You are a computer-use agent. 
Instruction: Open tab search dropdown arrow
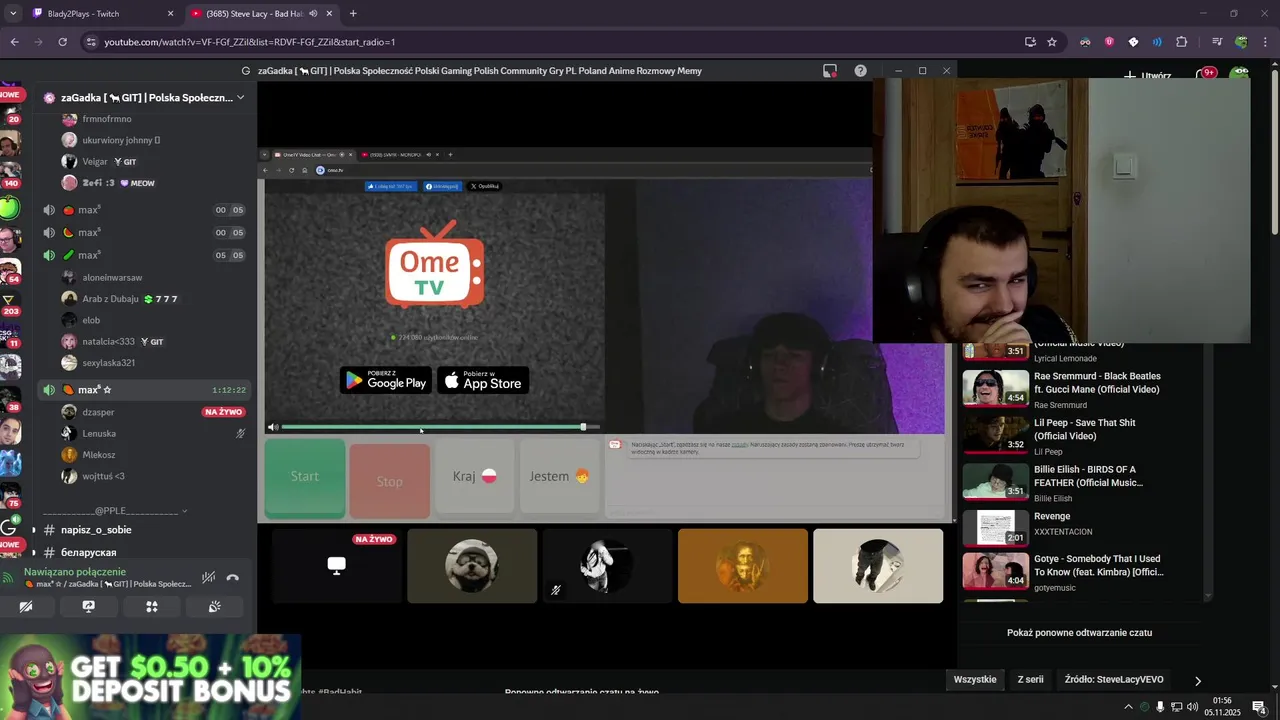pos(13,14)
